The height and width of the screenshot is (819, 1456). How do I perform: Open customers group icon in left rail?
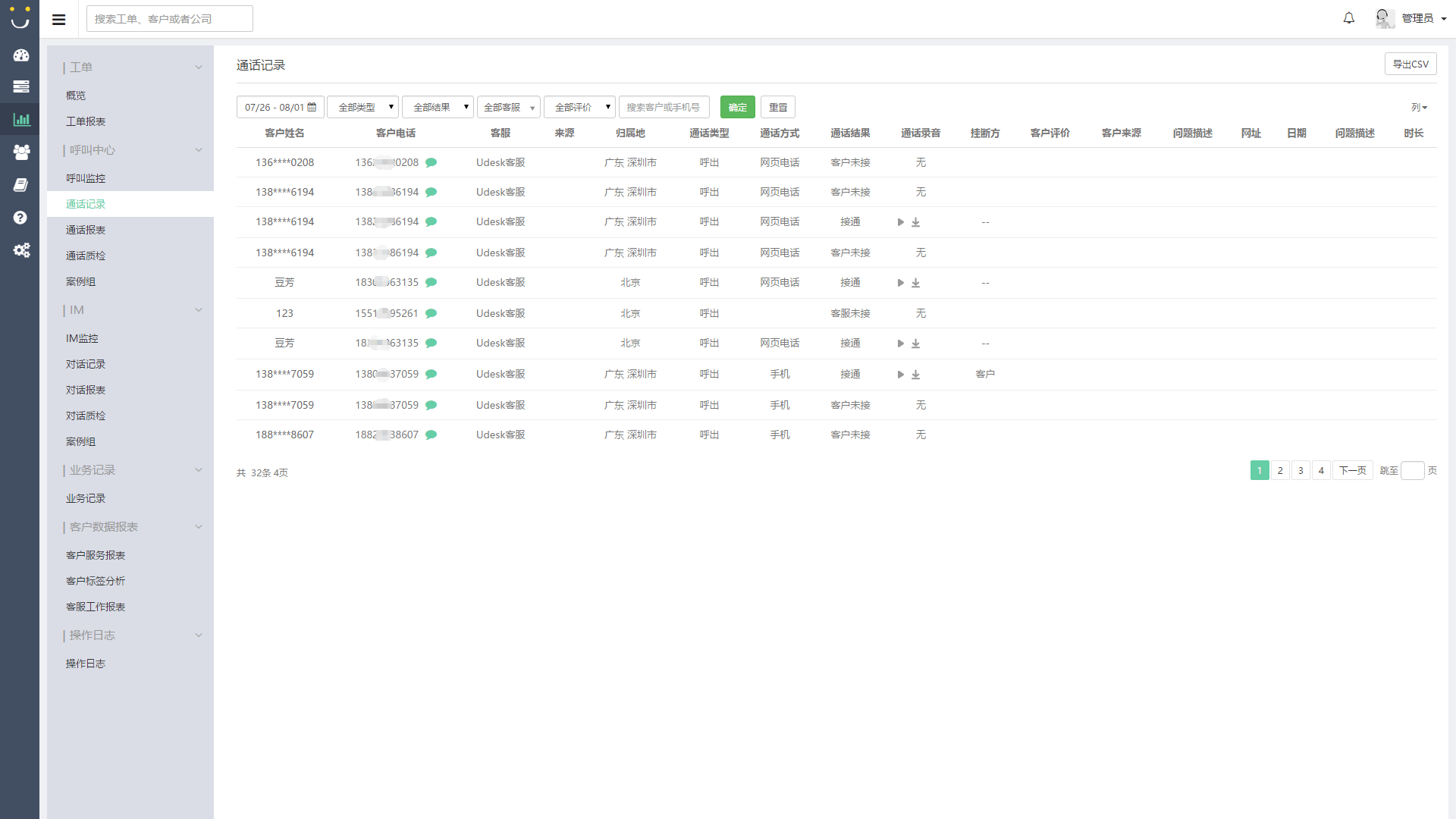point(21,152)
